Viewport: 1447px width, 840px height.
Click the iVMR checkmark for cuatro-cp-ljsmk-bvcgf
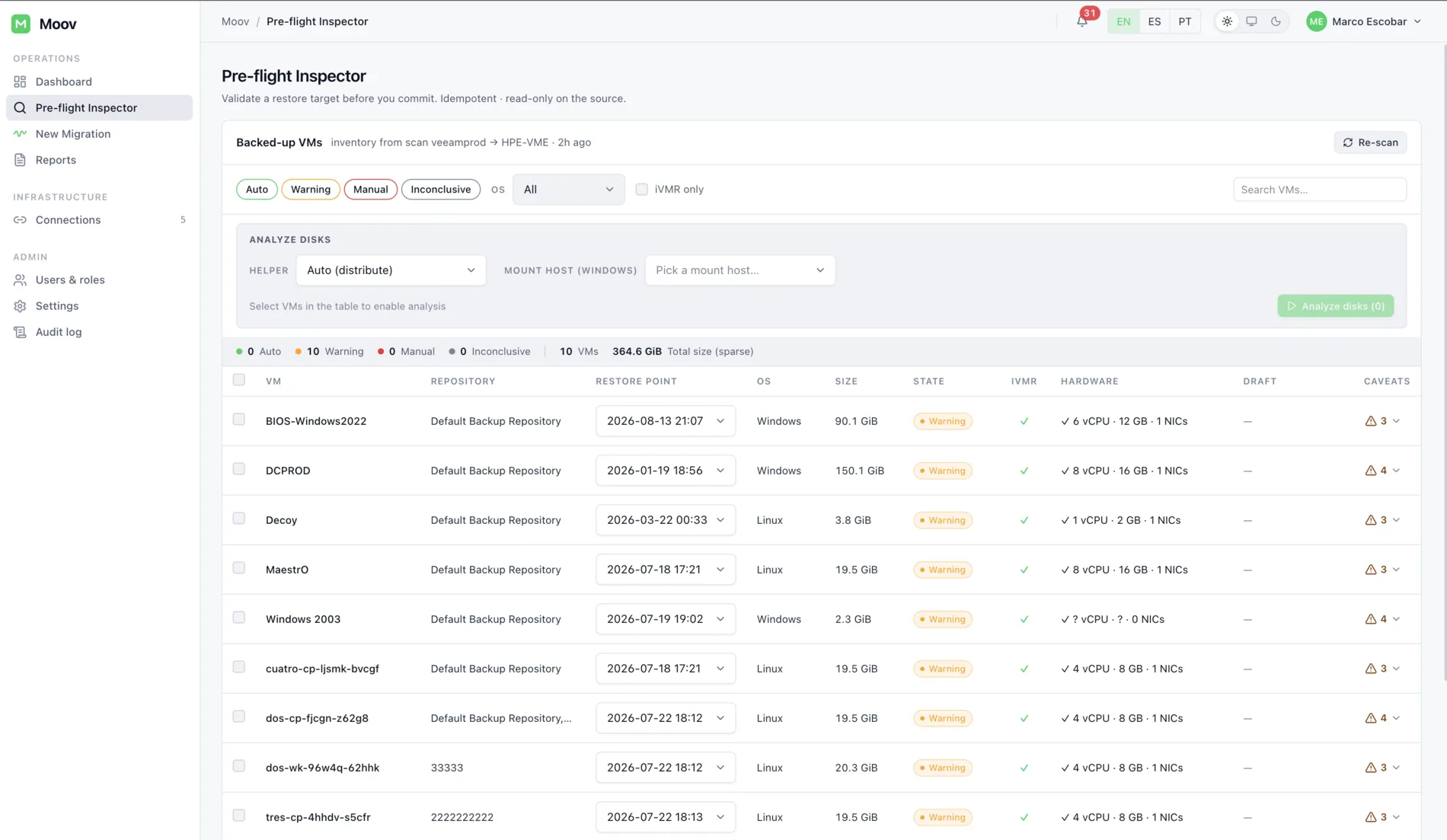pos(1024,669)
